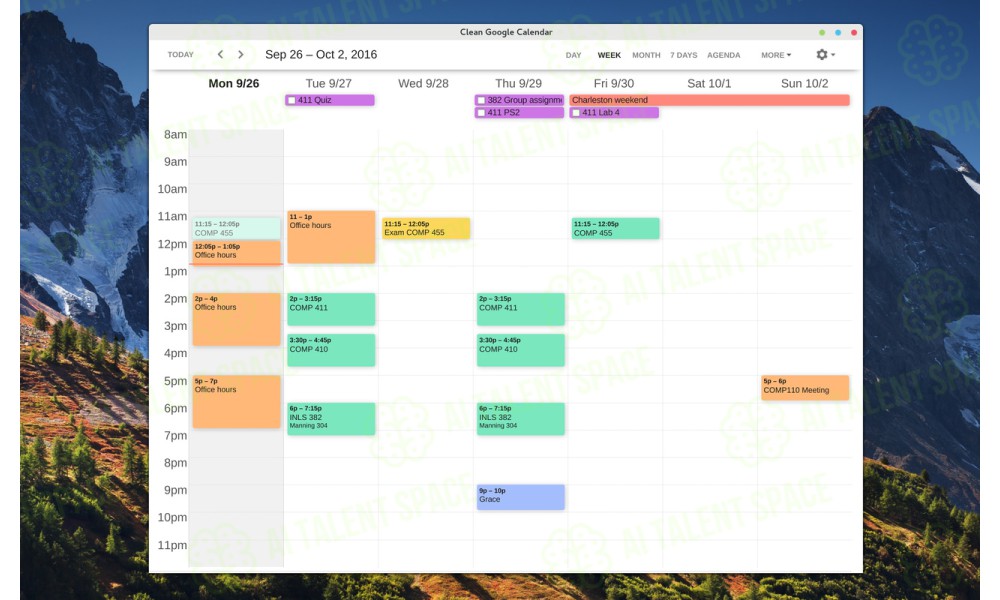Open the settings gear menu
Screen dimensions: 1000x600
(825, 55)
